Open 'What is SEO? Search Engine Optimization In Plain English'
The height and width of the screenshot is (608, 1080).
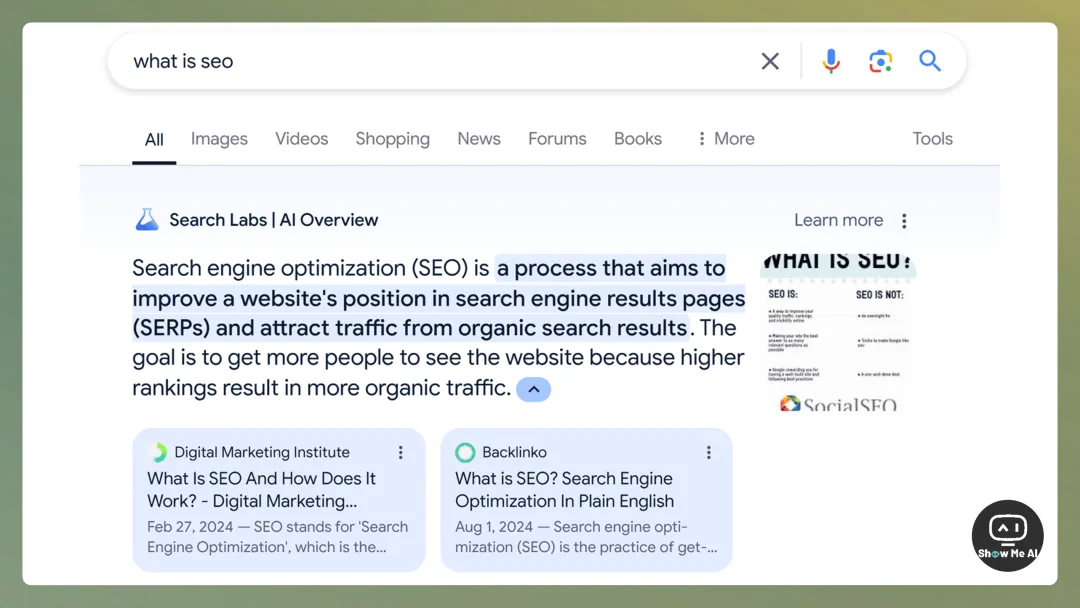[564, 490]
